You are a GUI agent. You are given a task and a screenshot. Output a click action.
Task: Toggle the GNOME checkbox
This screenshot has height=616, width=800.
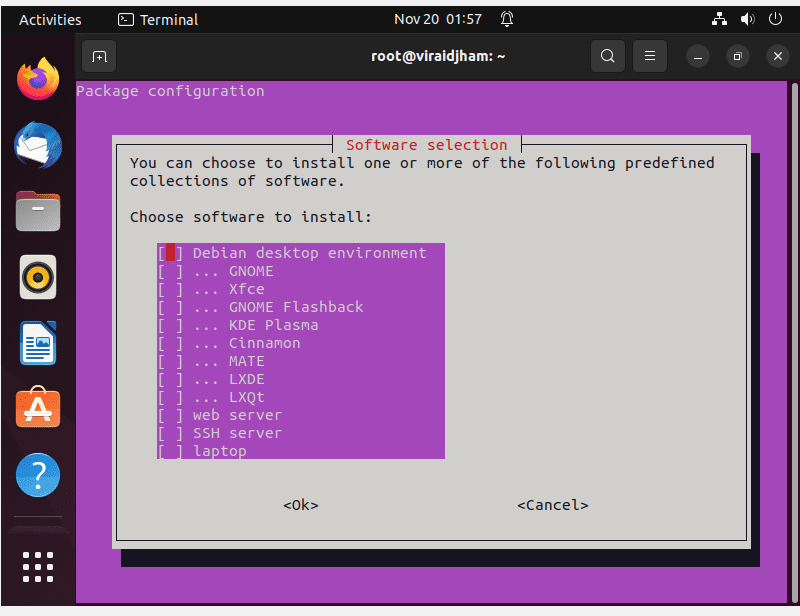coord(170,271)
